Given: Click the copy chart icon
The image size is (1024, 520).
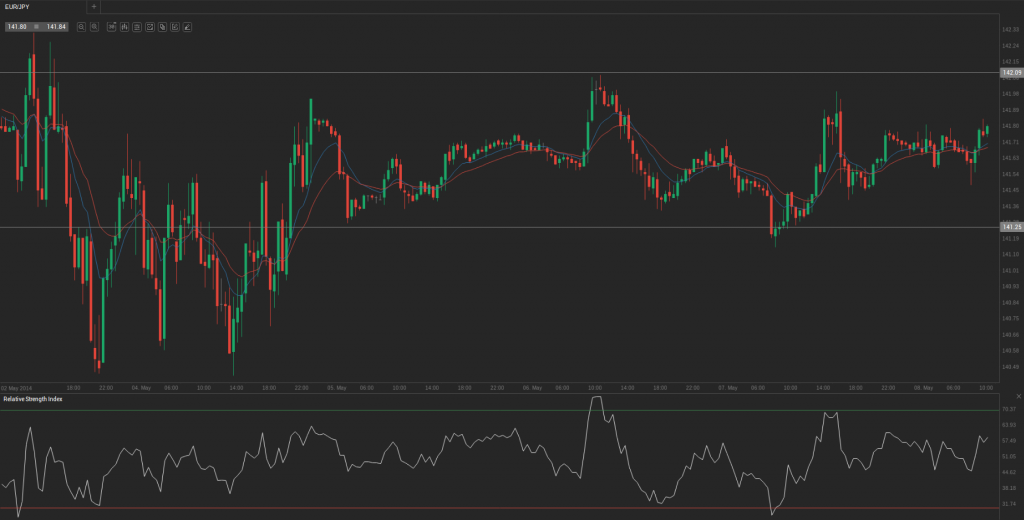Looking at the screenshot, I should [x=162, y=27].
